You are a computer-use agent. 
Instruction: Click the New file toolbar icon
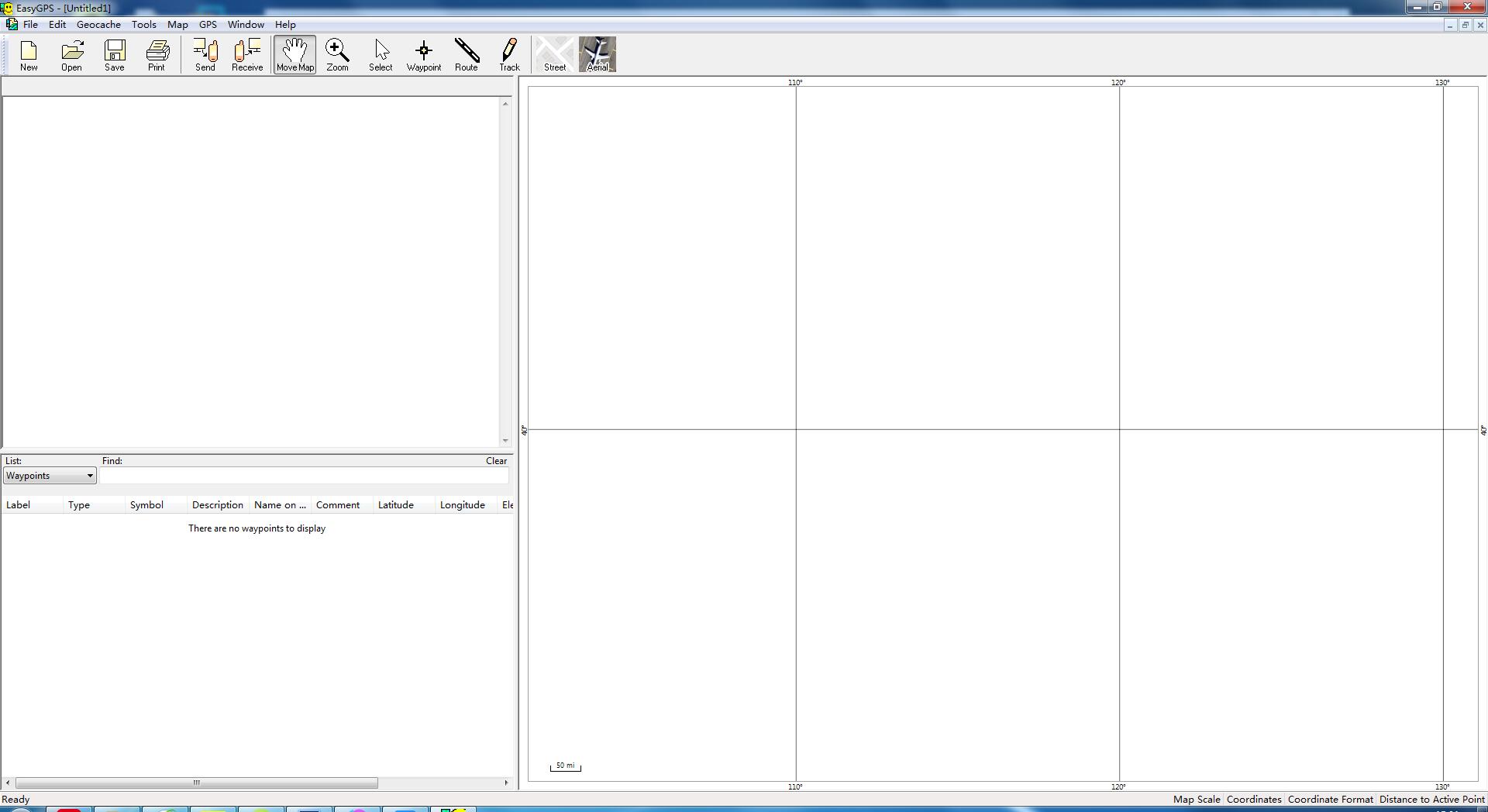pyautogui.click(x=29, y=54)
